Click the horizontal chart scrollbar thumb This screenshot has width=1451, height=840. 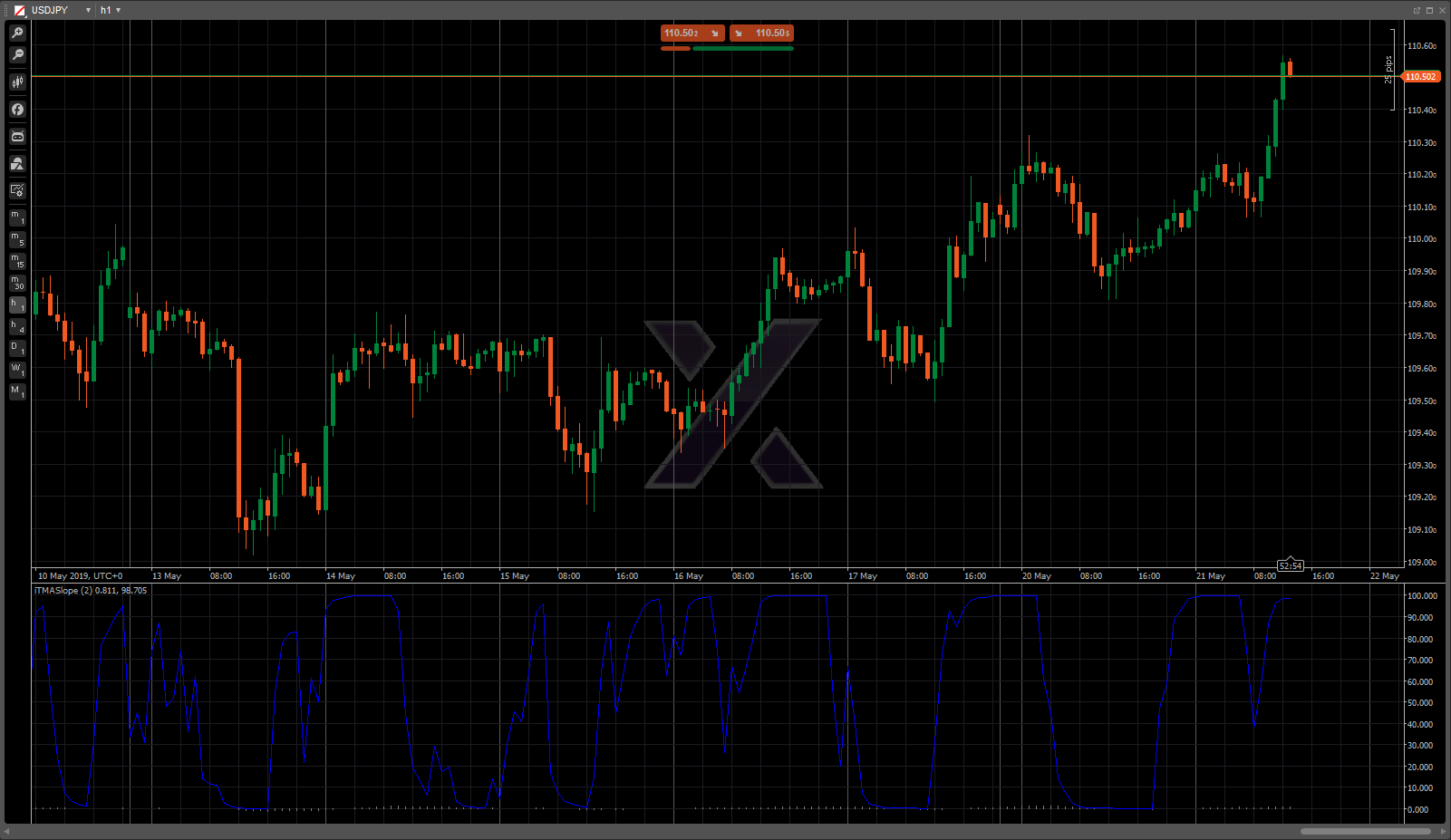click(x=1365, y=831)
